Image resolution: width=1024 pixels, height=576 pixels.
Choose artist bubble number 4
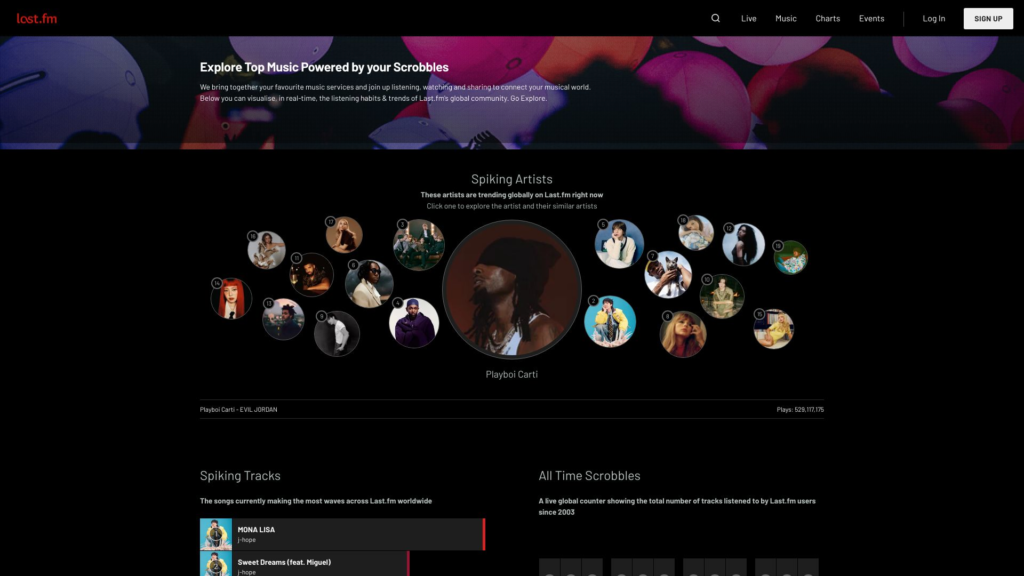coord(414,323)
